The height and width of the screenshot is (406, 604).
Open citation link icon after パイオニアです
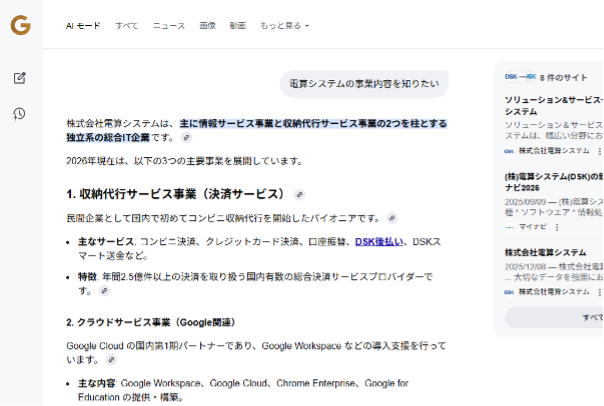tap(392, 218)
